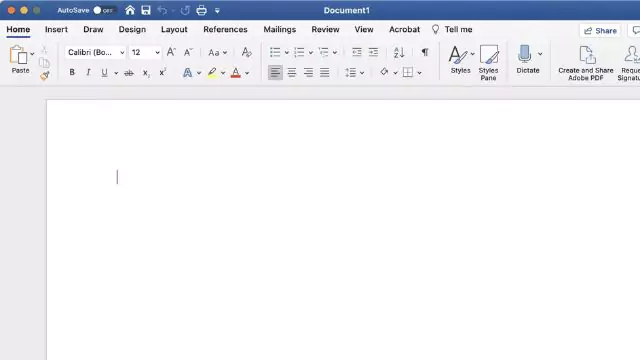Image resolution: width=640 pixels, height=360 pixels.
Task: Sort text A to Z
Action: tap(399, 52)
